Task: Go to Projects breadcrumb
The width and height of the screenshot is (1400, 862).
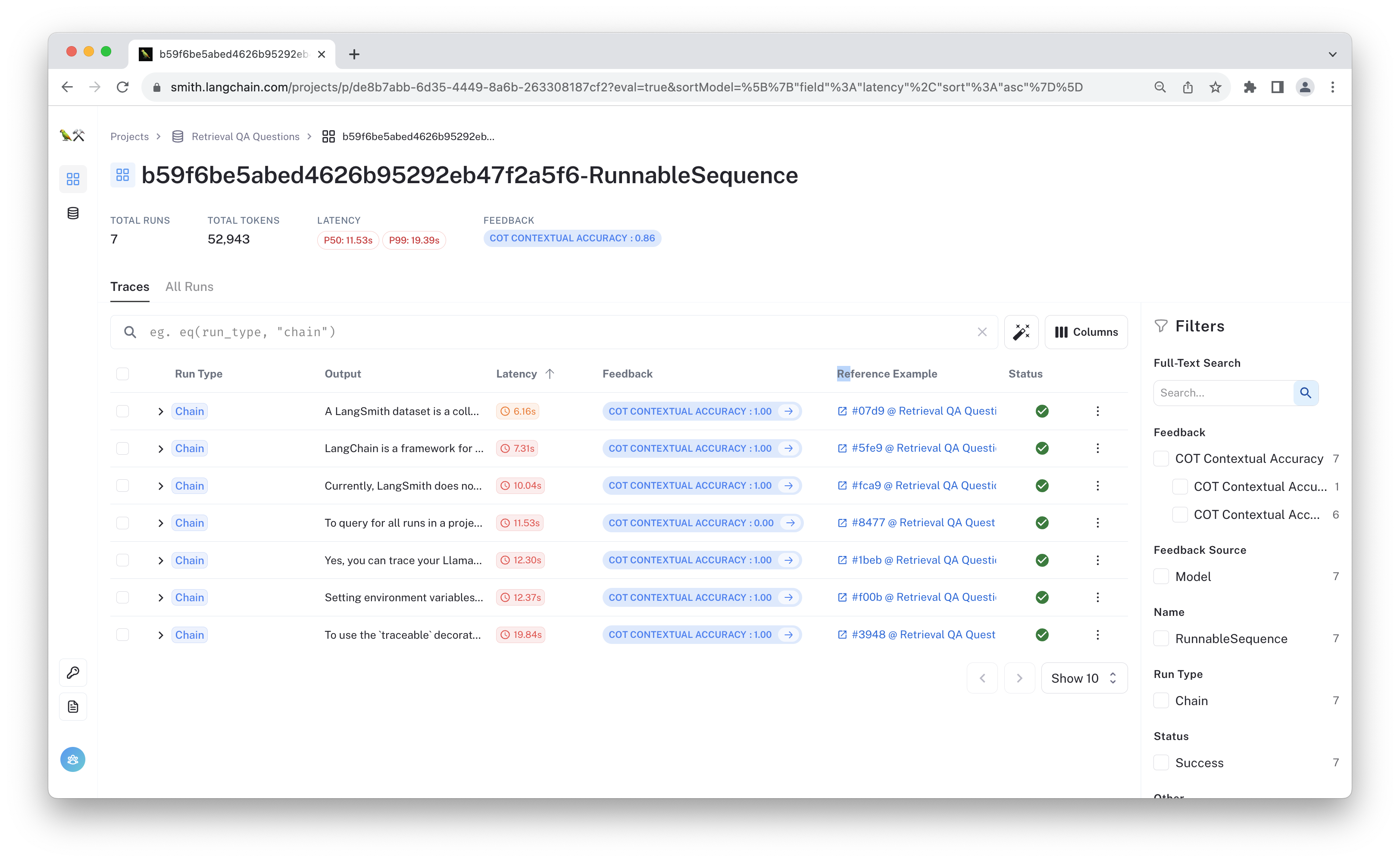Action: point(129,136)
